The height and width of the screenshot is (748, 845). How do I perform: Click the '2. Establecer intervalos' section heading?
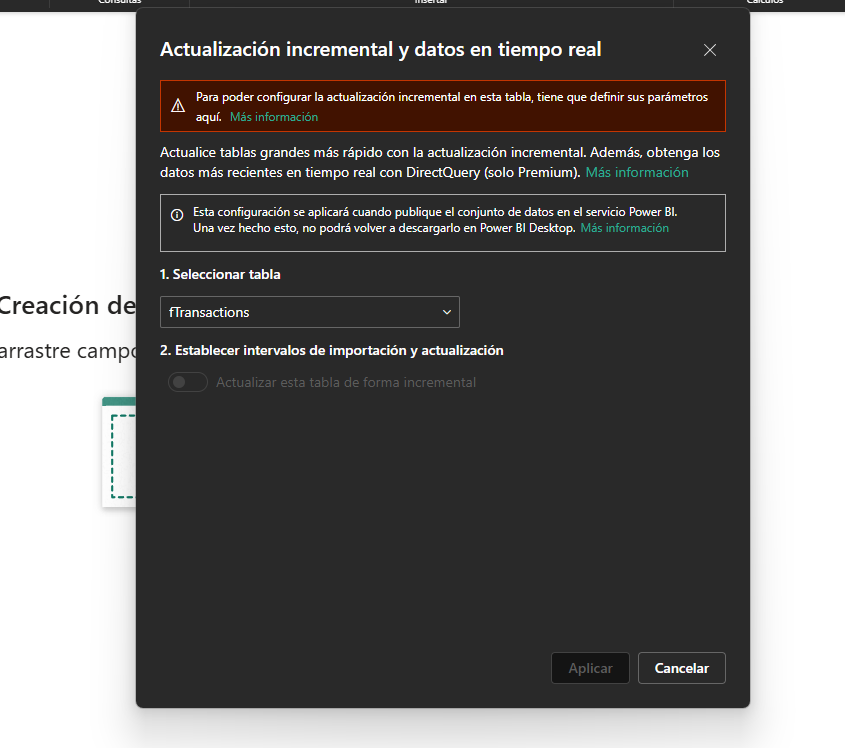(x=331, y=351)
